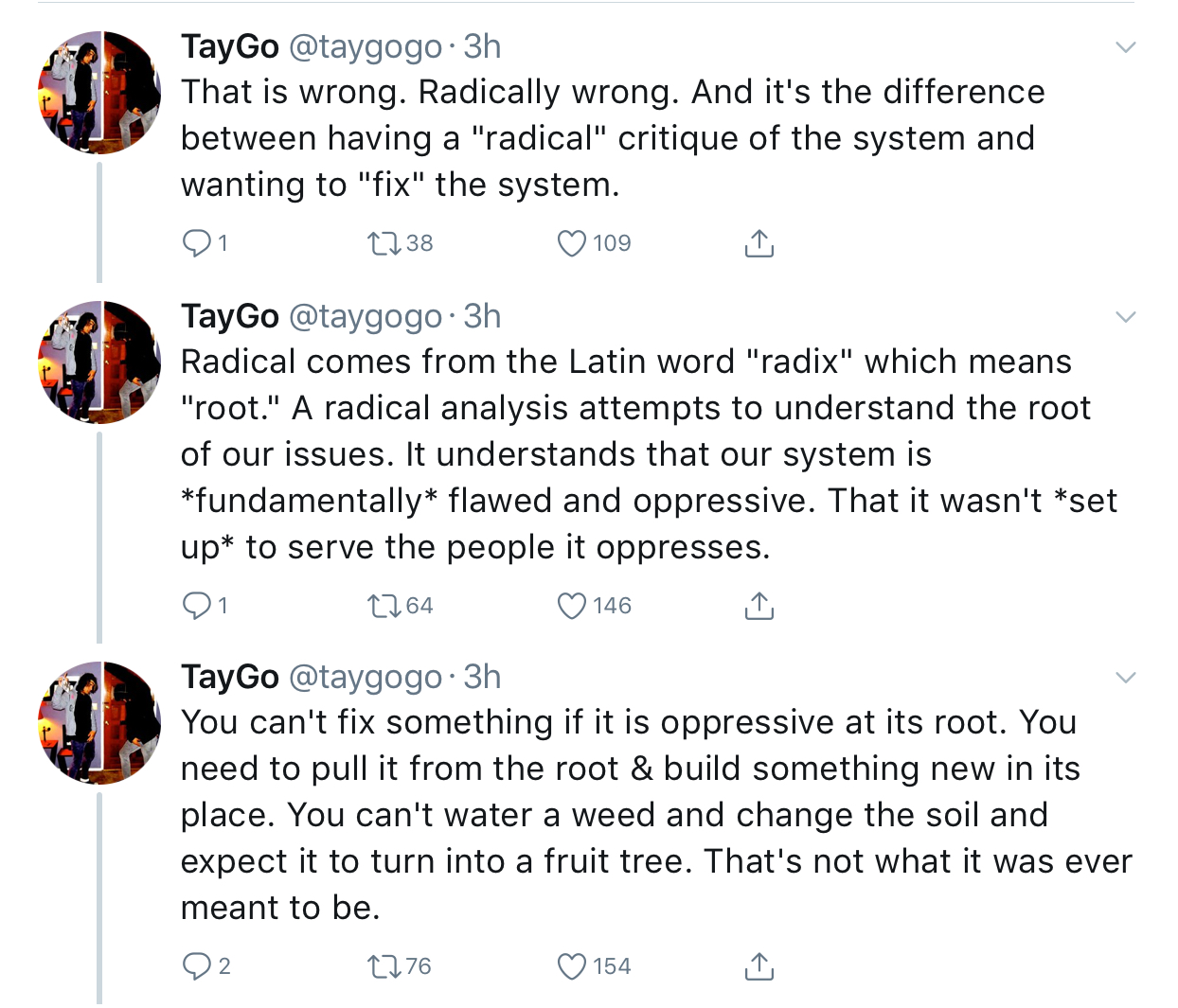Reply to the tweet with 2 replies
Viewport: 1178px width, 1008px height.
196,966
